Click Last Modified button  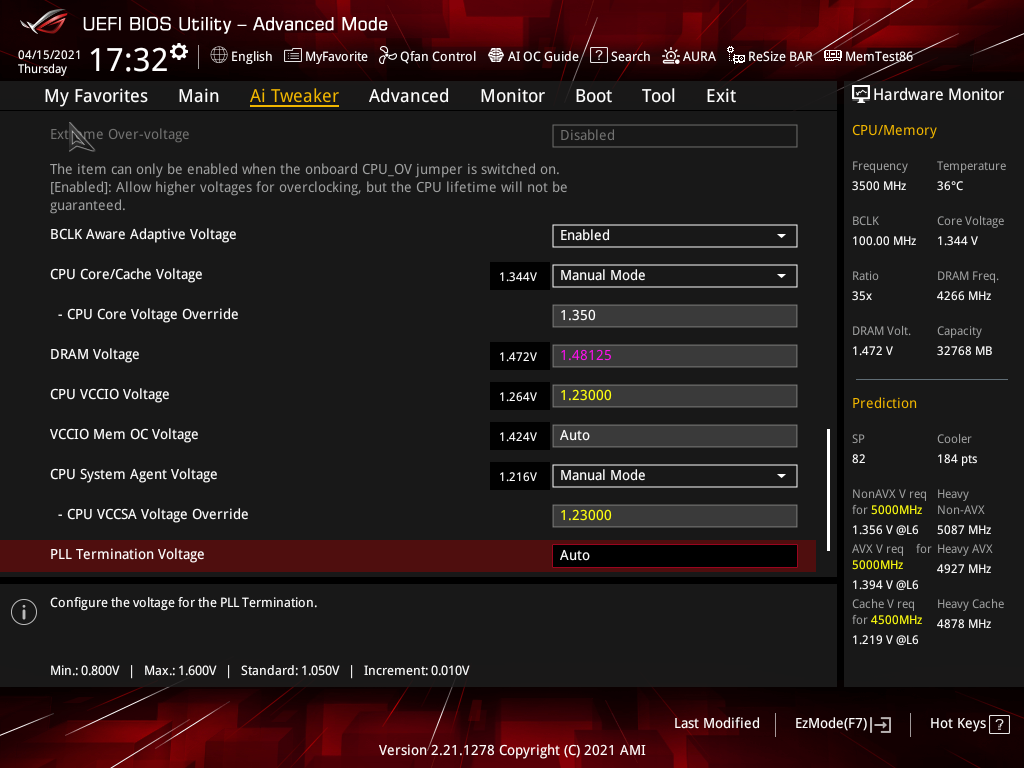click(x=716, y=724)
